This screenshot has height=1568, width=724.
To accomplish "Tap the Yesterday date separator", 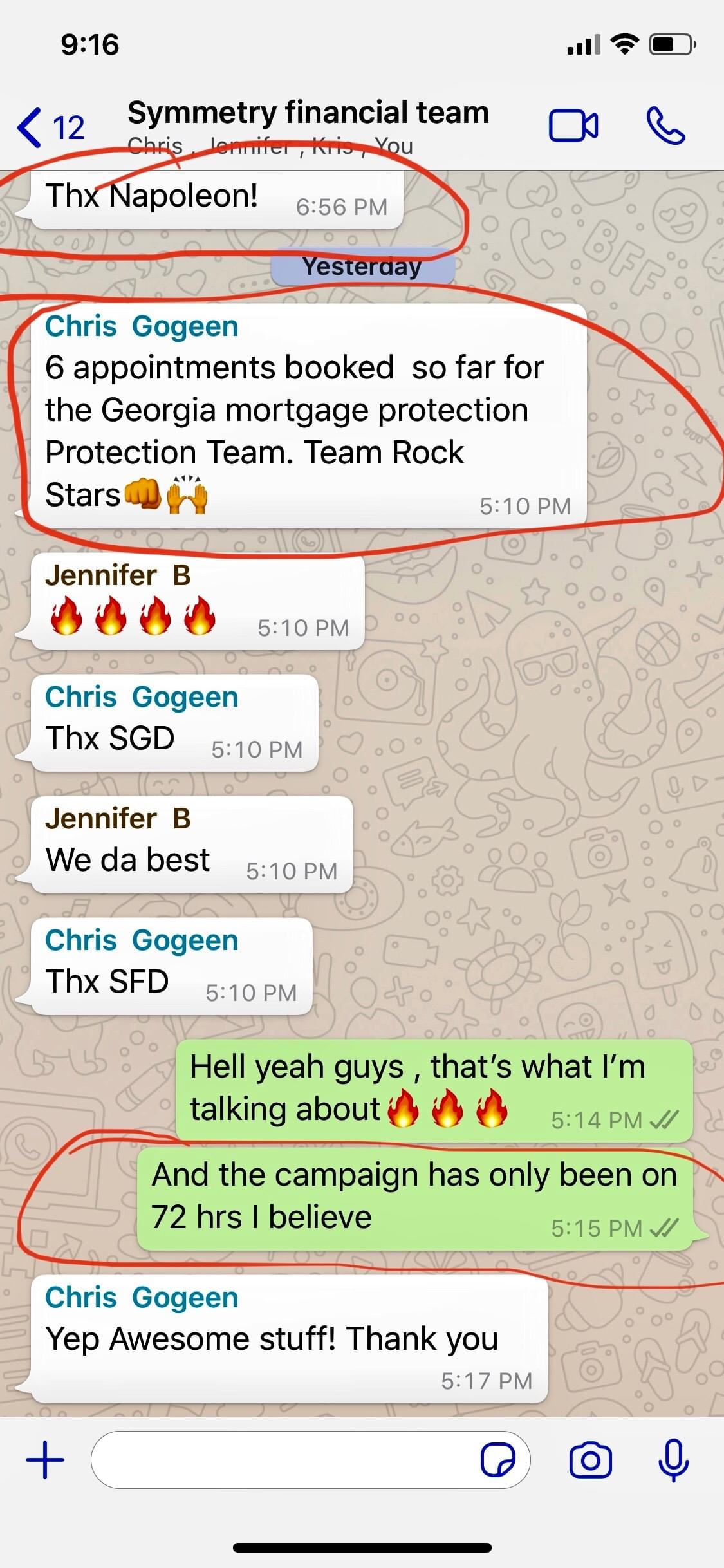I will click(x=362, y=266).
